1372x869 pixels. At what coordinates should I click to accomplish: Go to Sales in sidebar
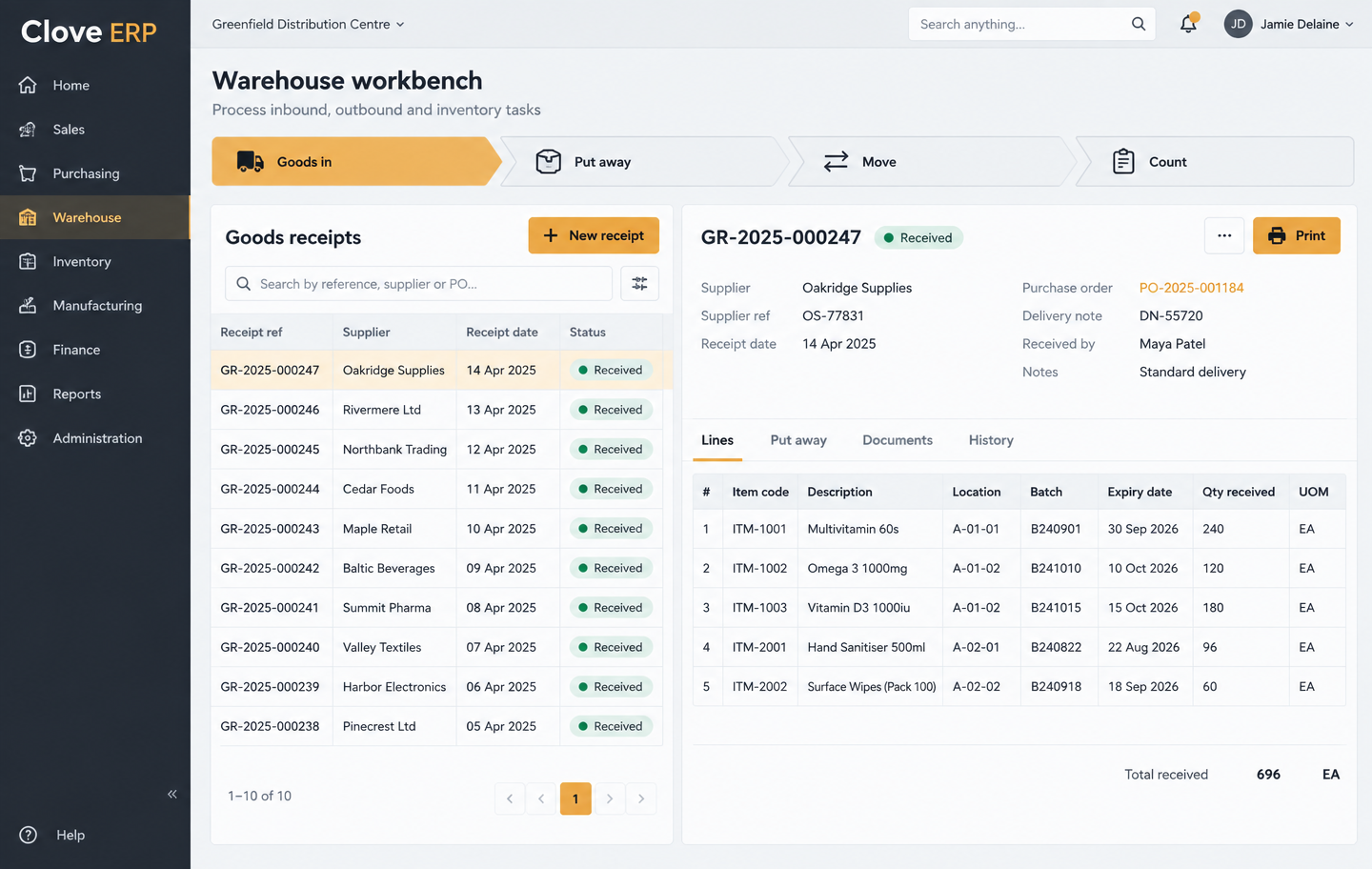click(95, 130)
